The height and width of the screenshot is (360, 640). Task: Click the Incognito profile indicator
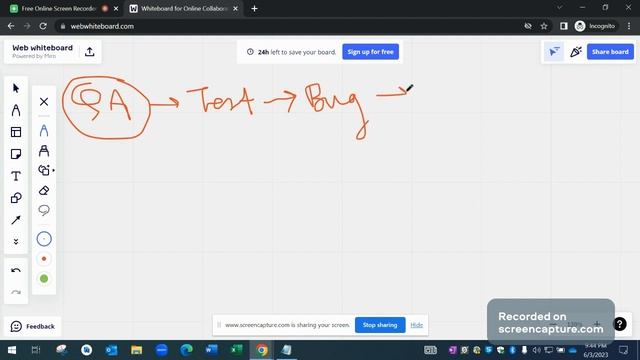click(595, 26)
